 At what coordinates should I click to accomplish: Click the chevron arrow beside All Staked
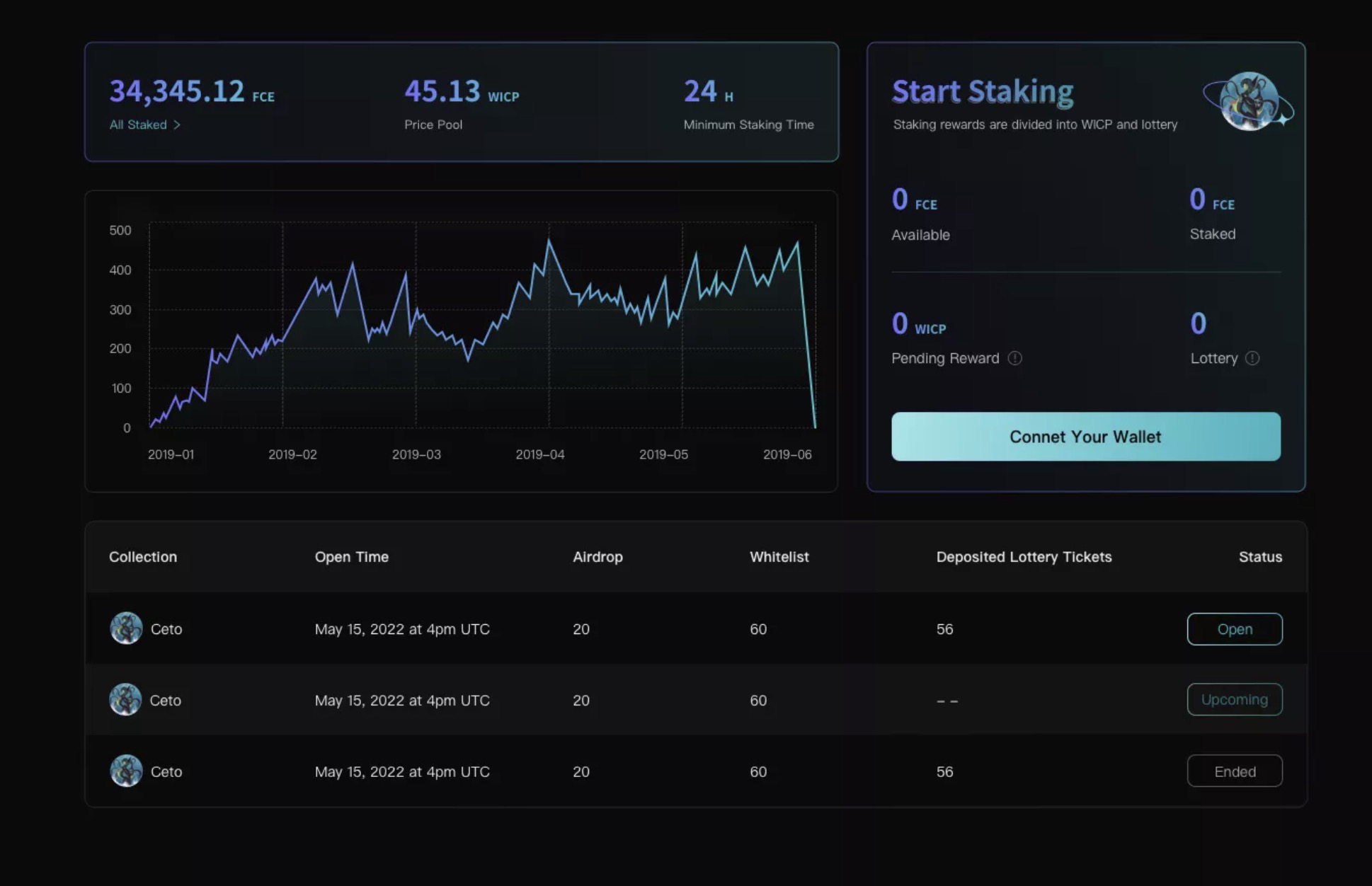coord(177,125)
